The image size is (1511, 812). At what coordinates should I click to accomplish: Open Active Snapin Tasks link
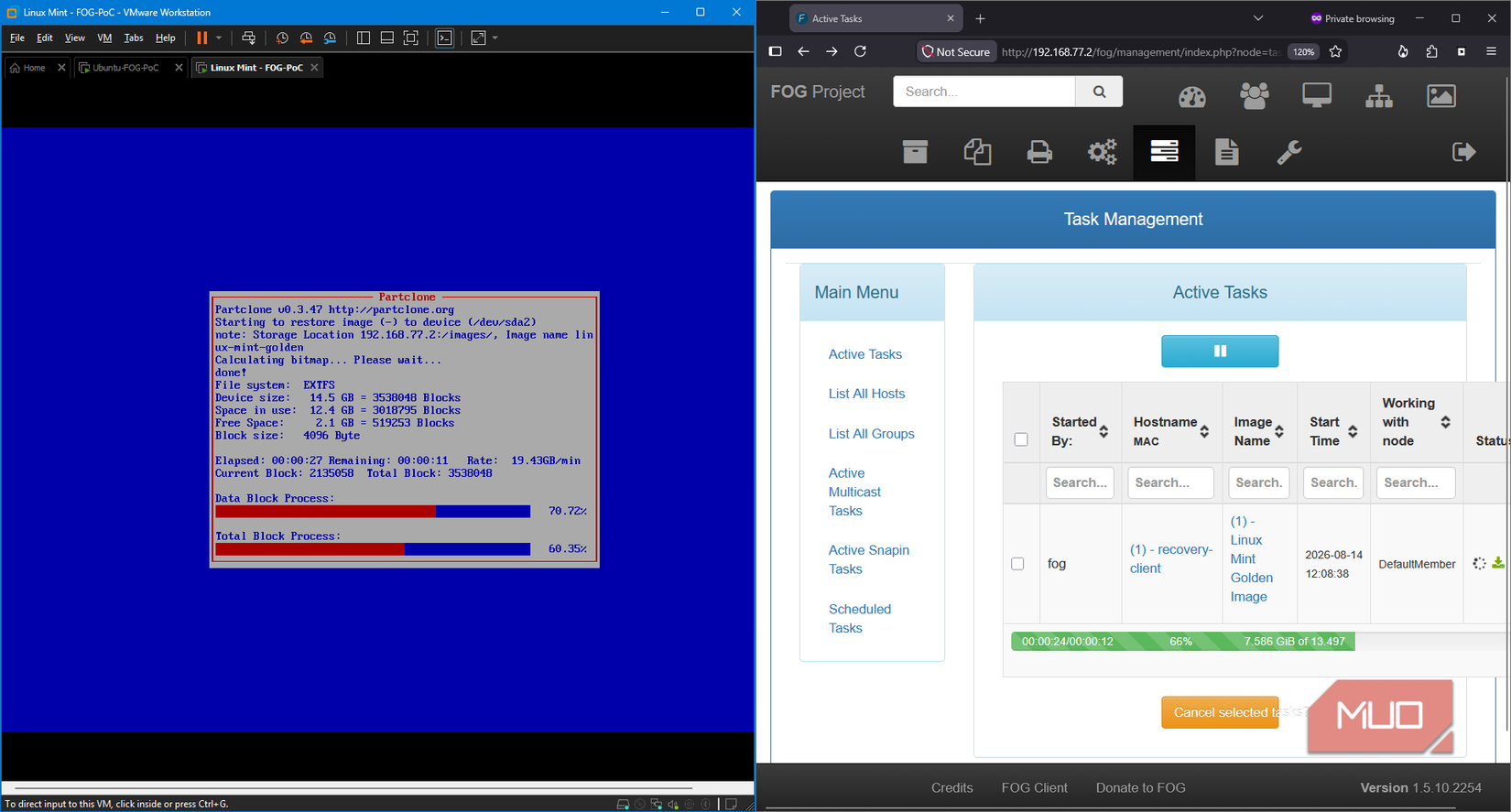868,559
